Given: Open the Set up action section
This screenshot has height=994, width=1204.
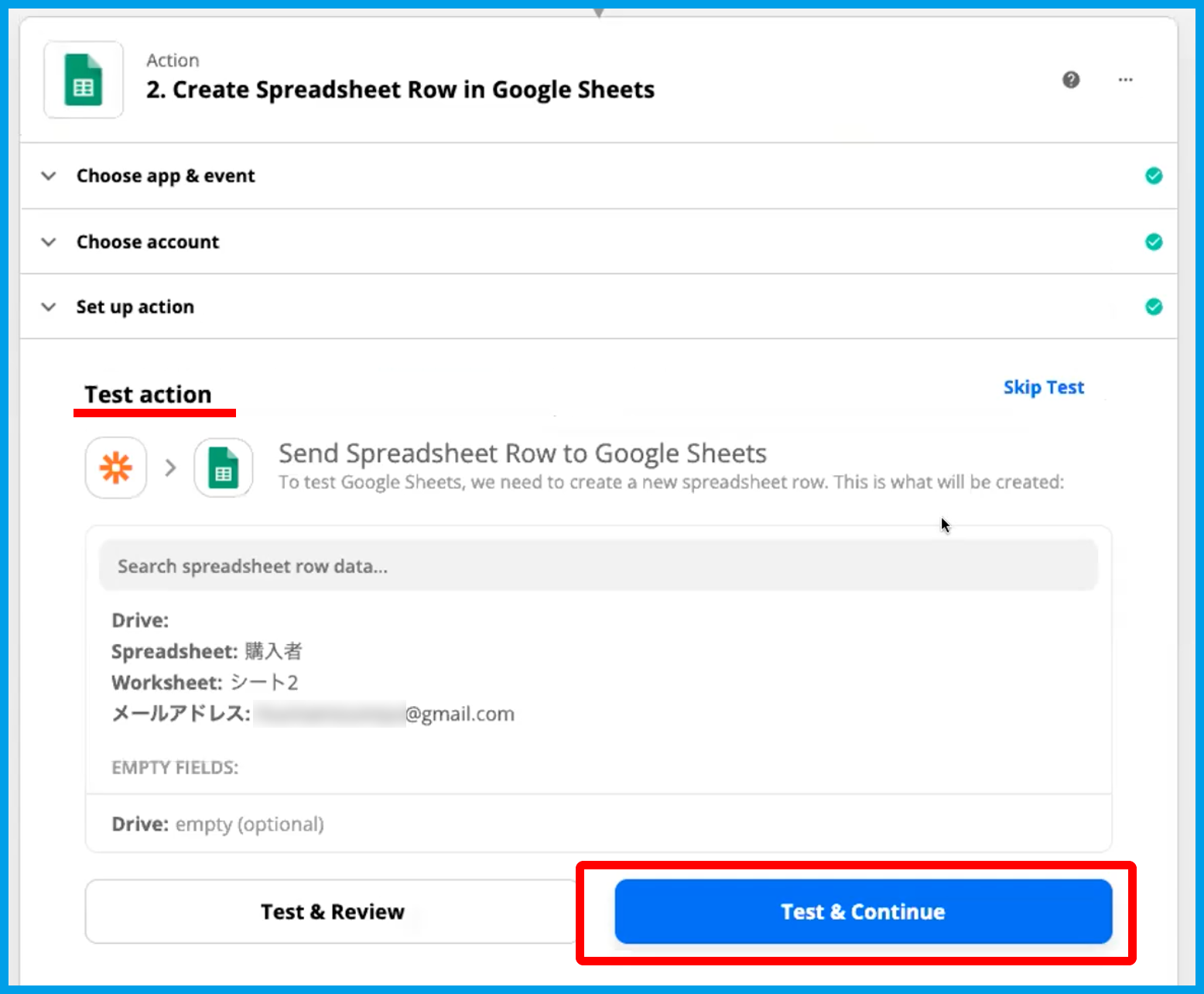Looking at the screenshot, I should pyautogui.click(x=135, y=307).
